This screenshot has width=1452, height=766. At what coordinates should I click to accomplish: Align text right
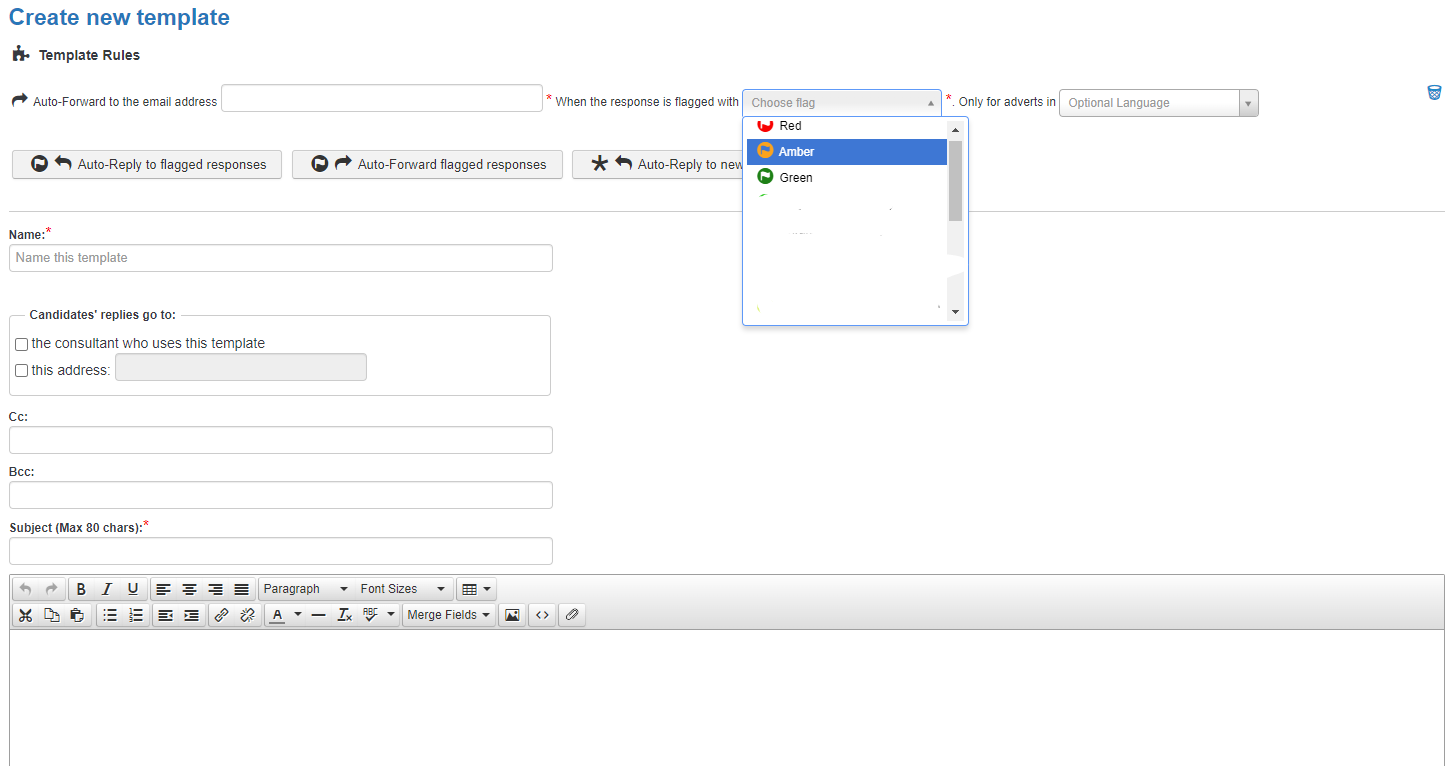[216, 589]
